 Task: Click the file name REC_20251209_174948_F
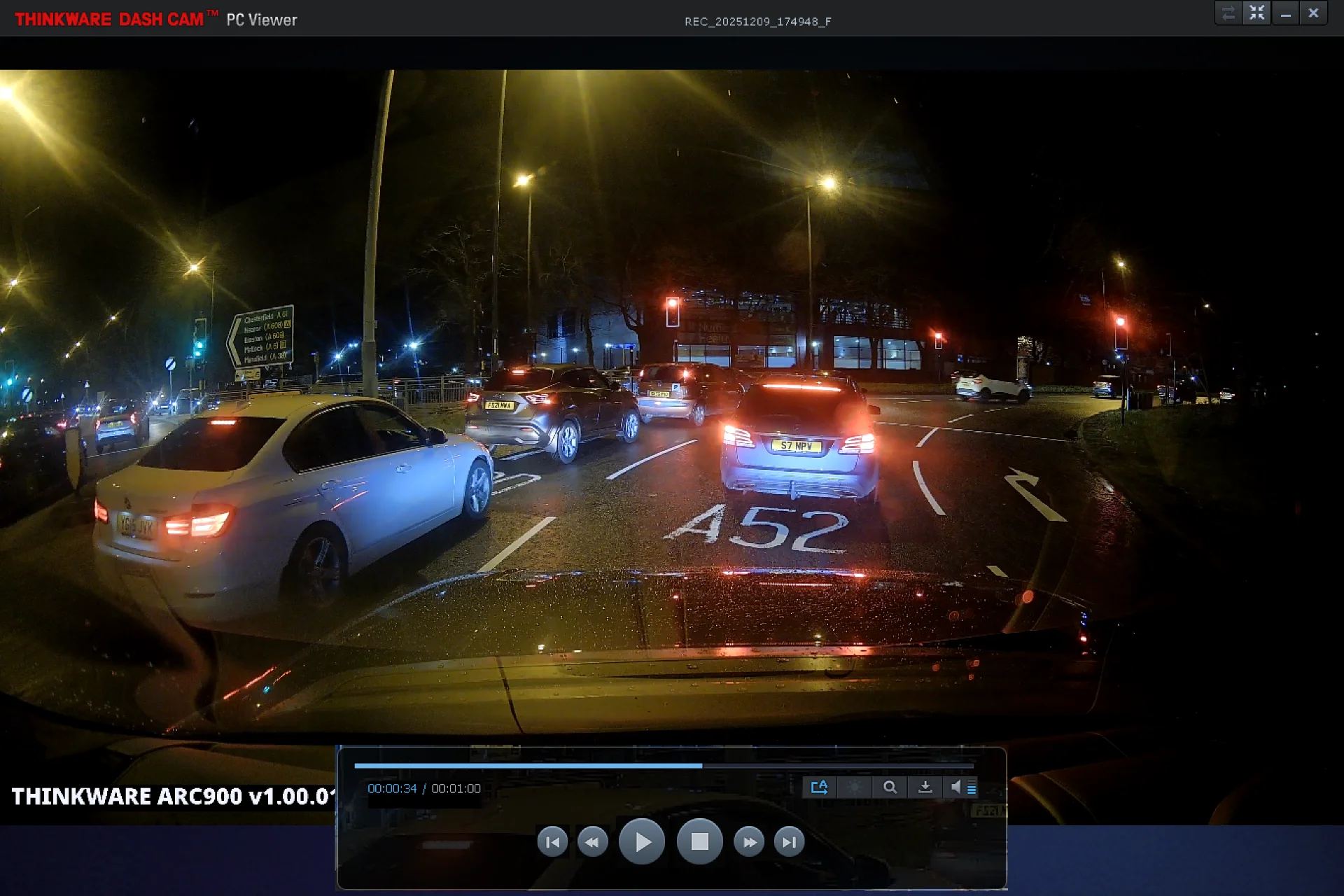pyautogui.click(x=758, y=22)
